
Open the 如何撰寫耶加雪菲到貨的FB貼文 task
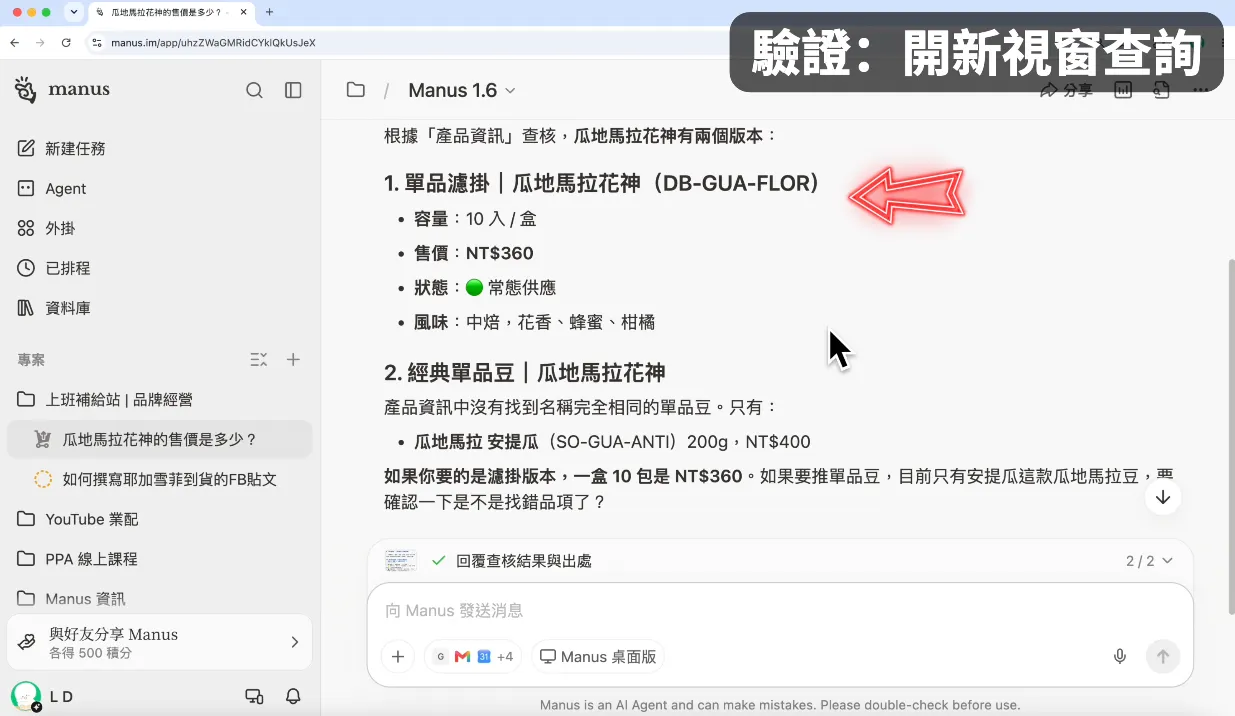(160, 479)
